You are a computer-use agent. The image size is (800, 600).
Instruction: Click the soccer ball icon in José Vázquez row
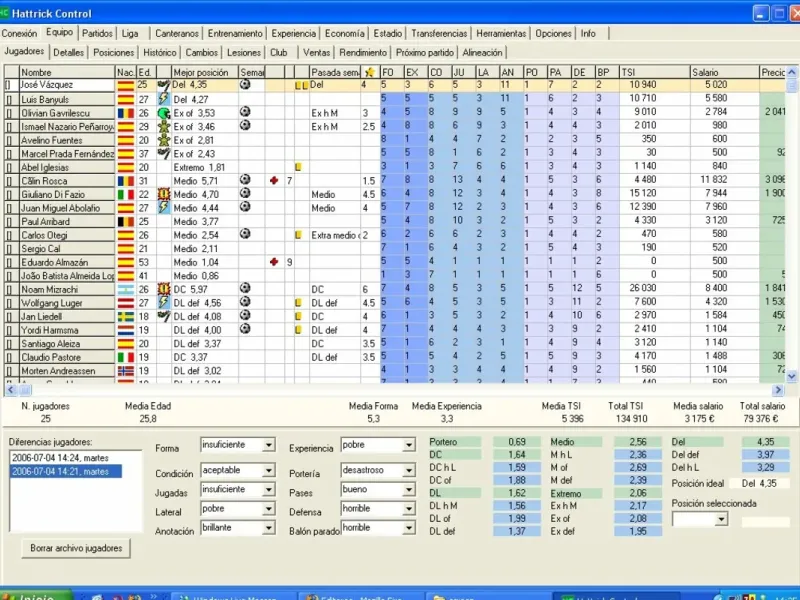click(245, 84)
